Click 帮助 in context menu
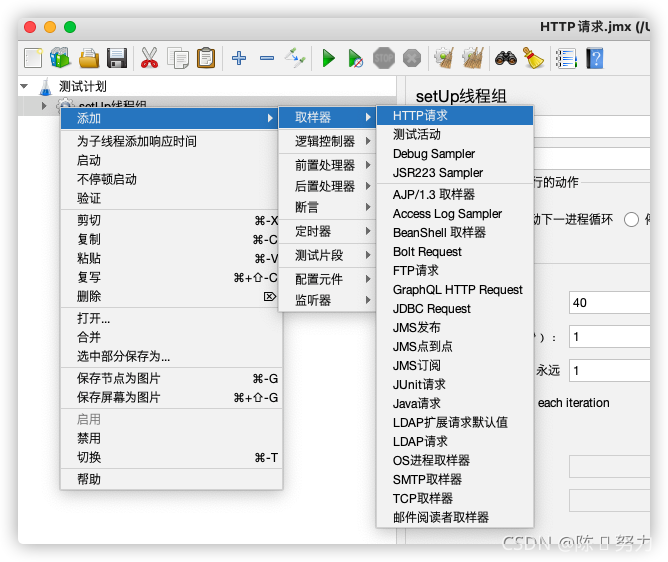 tap(172, 479)
